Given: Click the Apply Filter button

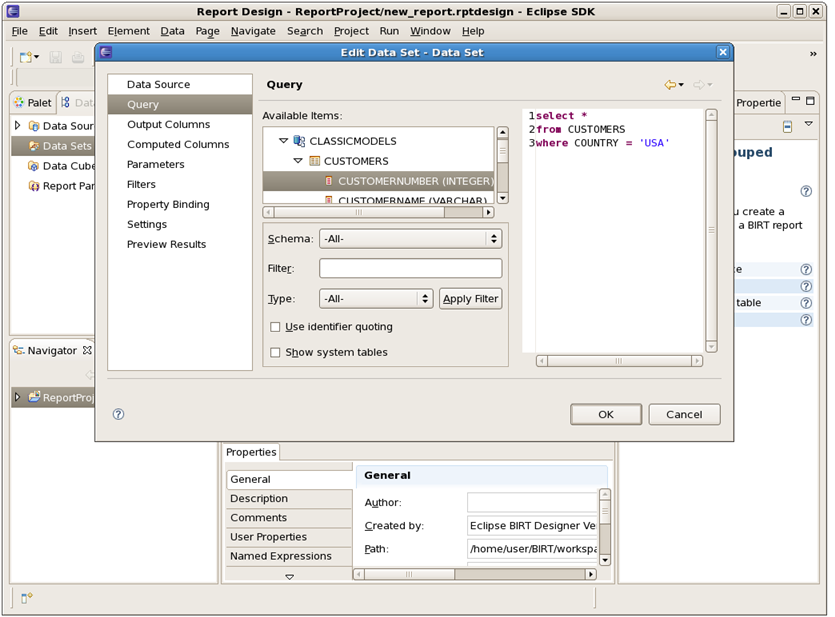Looking at the screenshot, I should pyautogui.click(x=471, y=299).
